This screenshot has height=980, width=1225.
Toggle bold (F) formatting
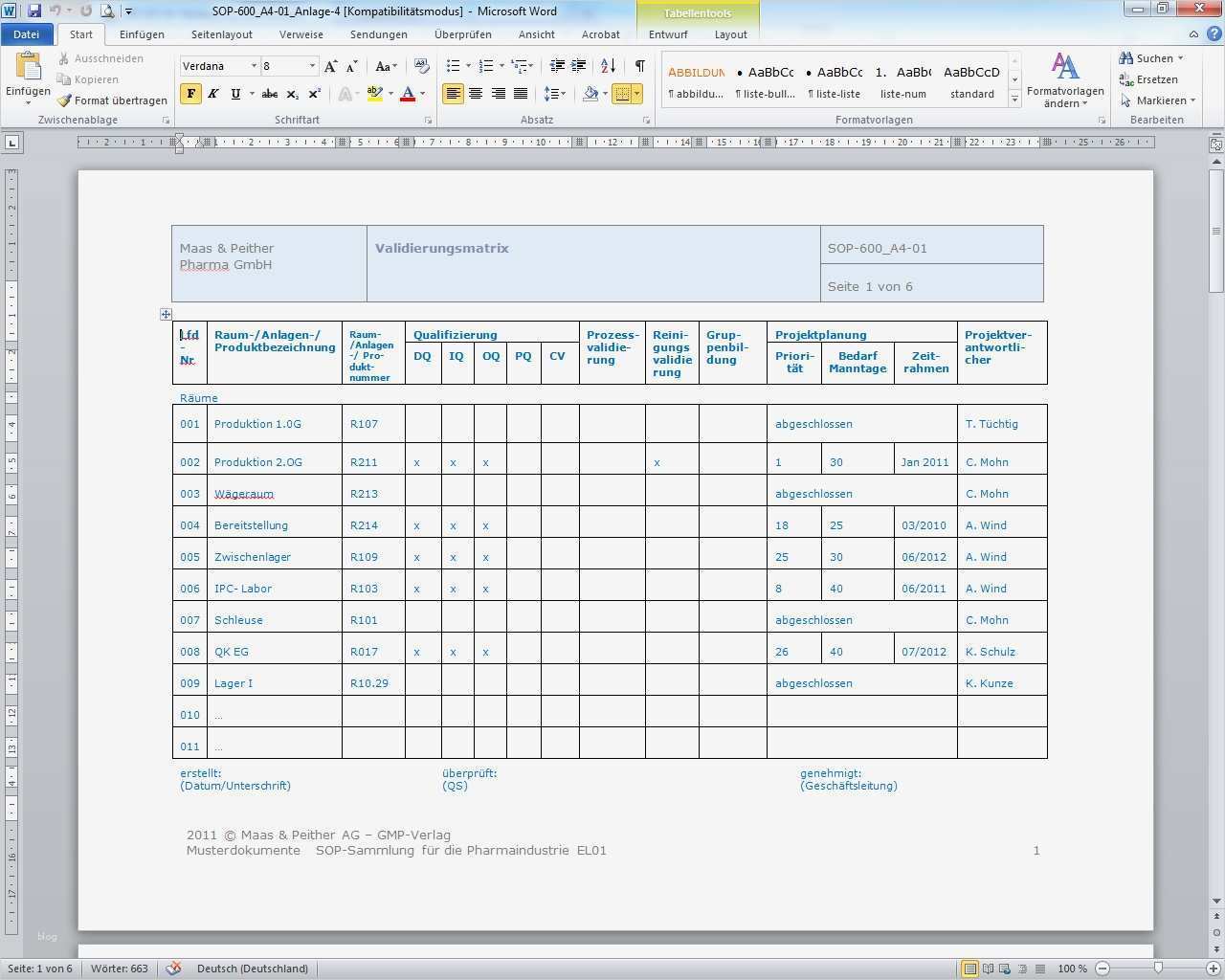coord(190,94)
